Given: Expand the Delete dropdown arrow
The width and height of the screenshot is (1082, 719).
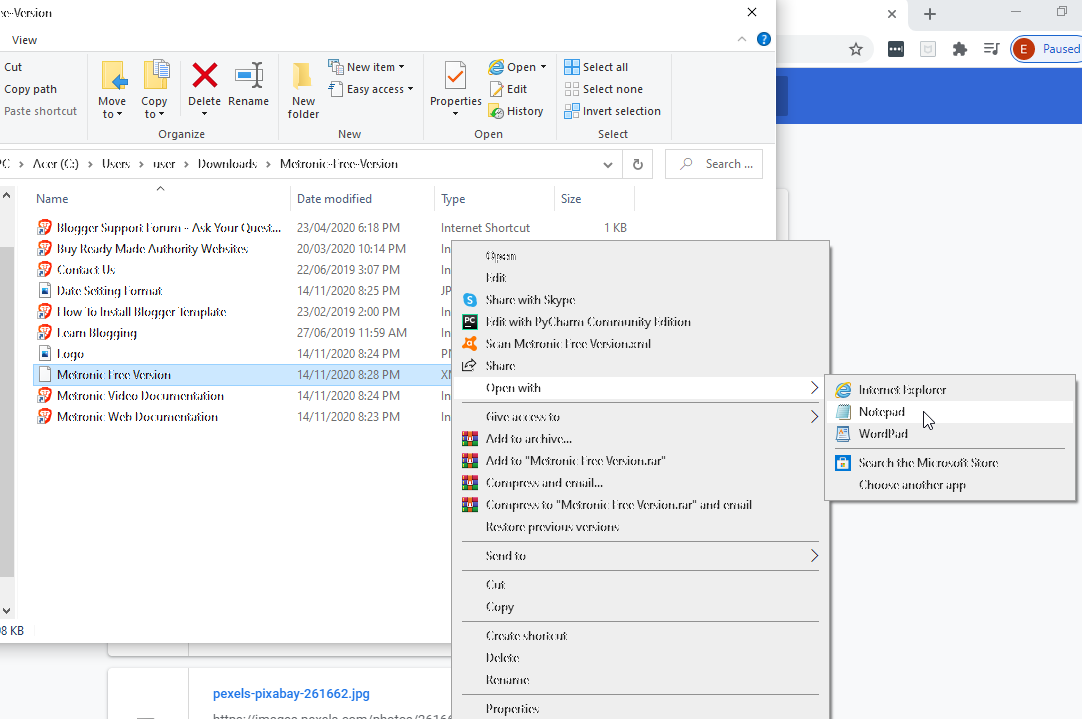Looking at the screenshot, I should [x=204, y=115].
